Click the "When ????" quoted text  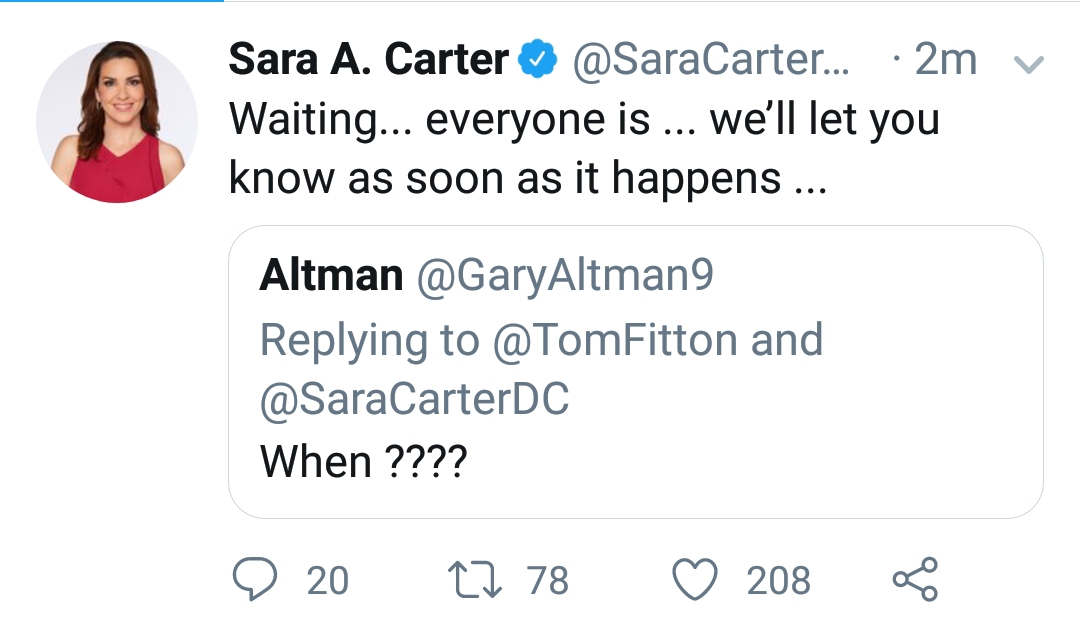[x=362, y=461]
